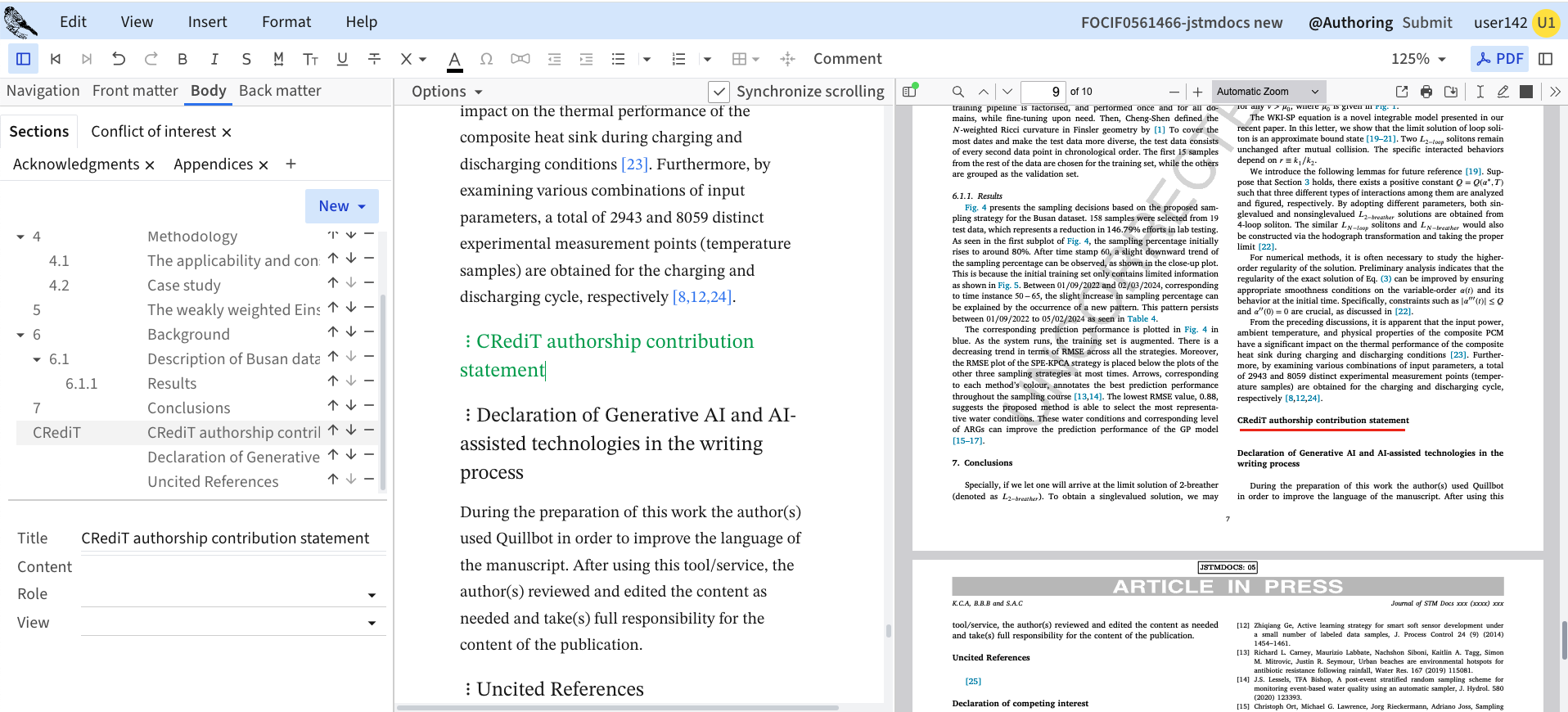
Task: Click the PDF viewer search magnifier
Action: 957,92
